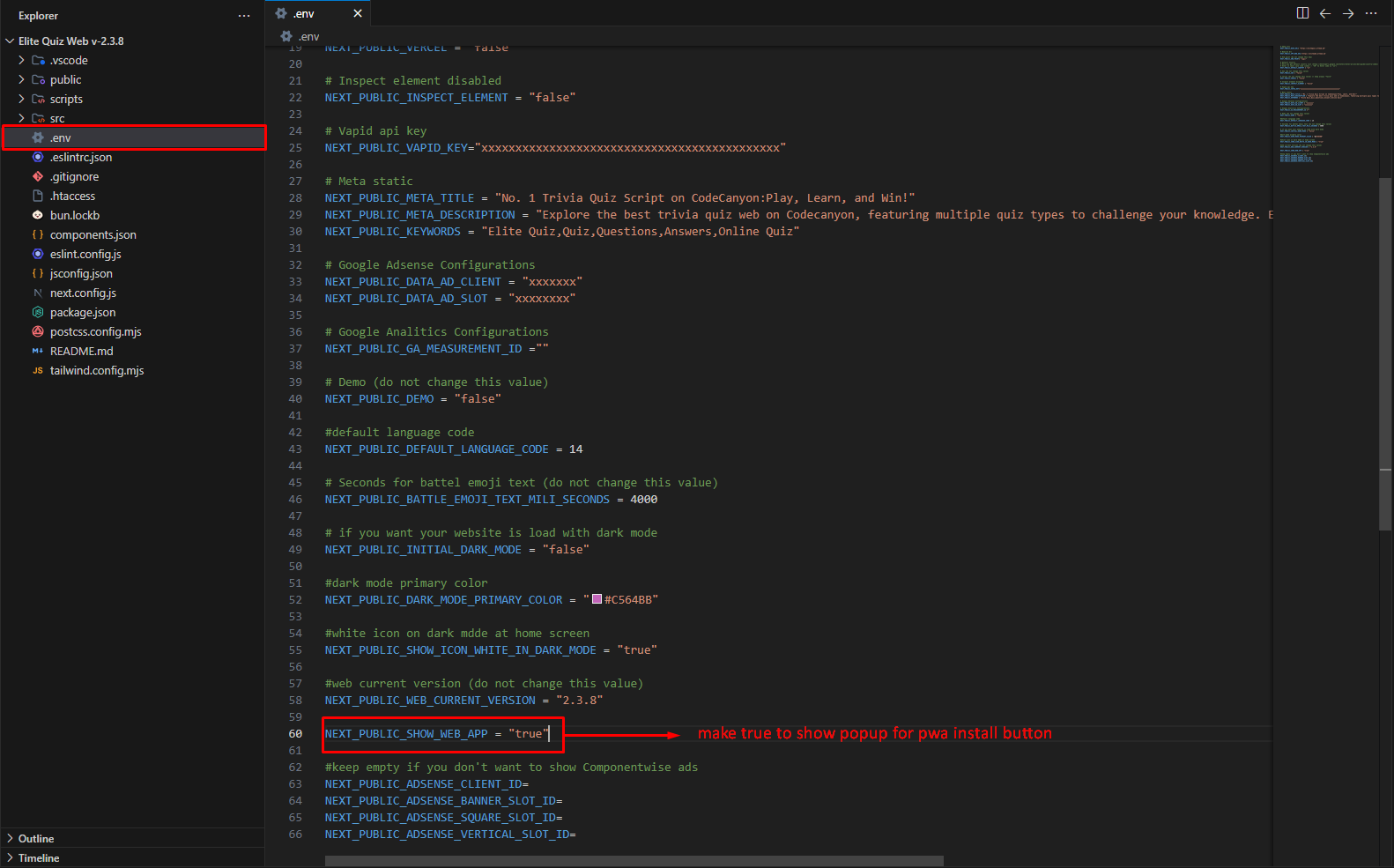Click the gear icon in .env breadcrumb
1394x868 pixels.
[286, 36]
